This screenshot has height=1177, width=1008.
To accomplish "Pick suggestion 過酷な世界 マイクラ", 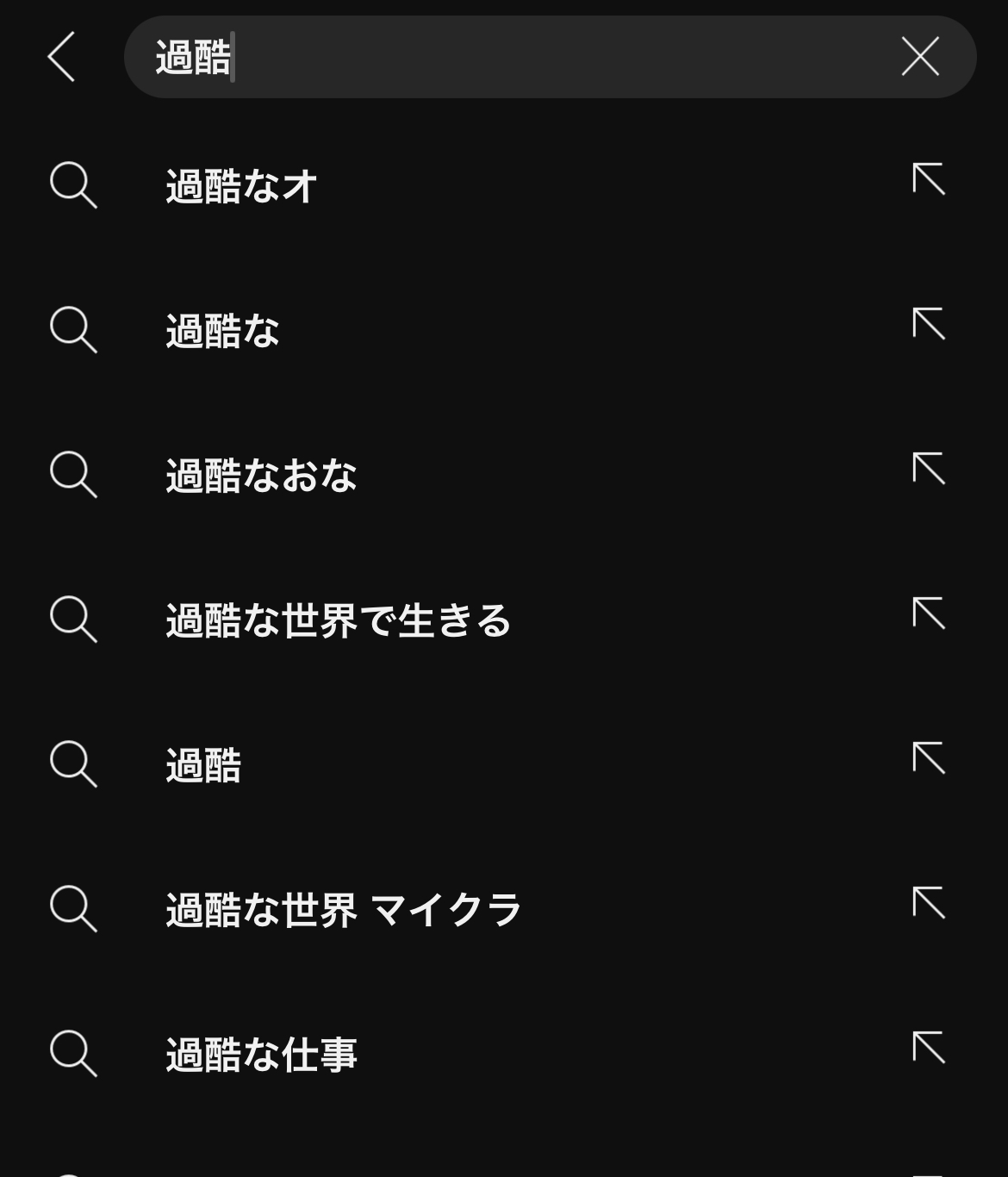I will click(344, 910).
